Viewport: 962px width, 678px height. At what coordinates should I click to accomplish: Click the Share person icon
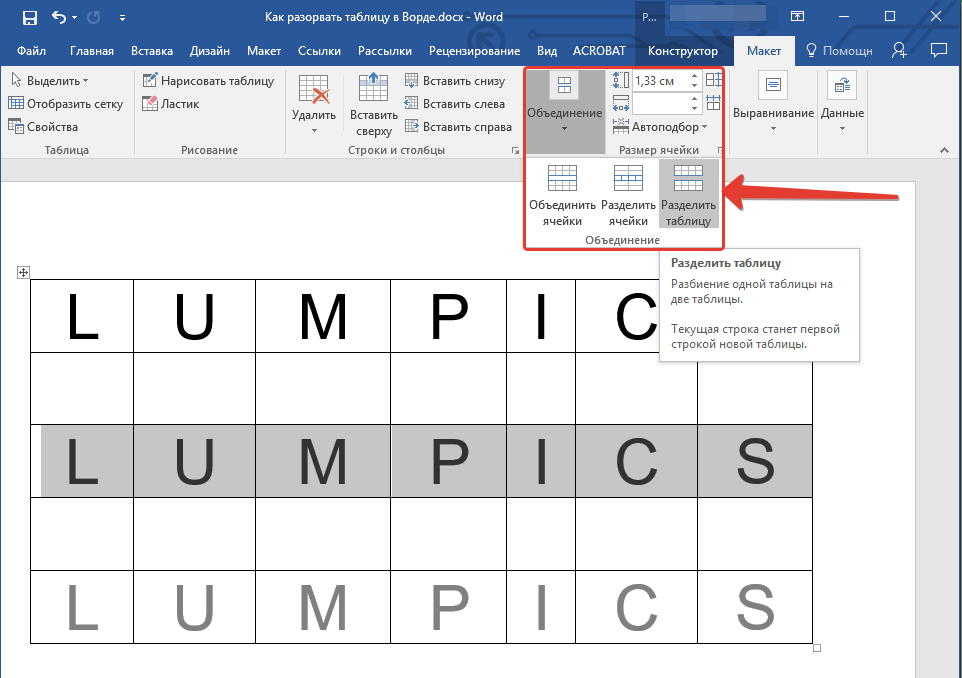899,50
